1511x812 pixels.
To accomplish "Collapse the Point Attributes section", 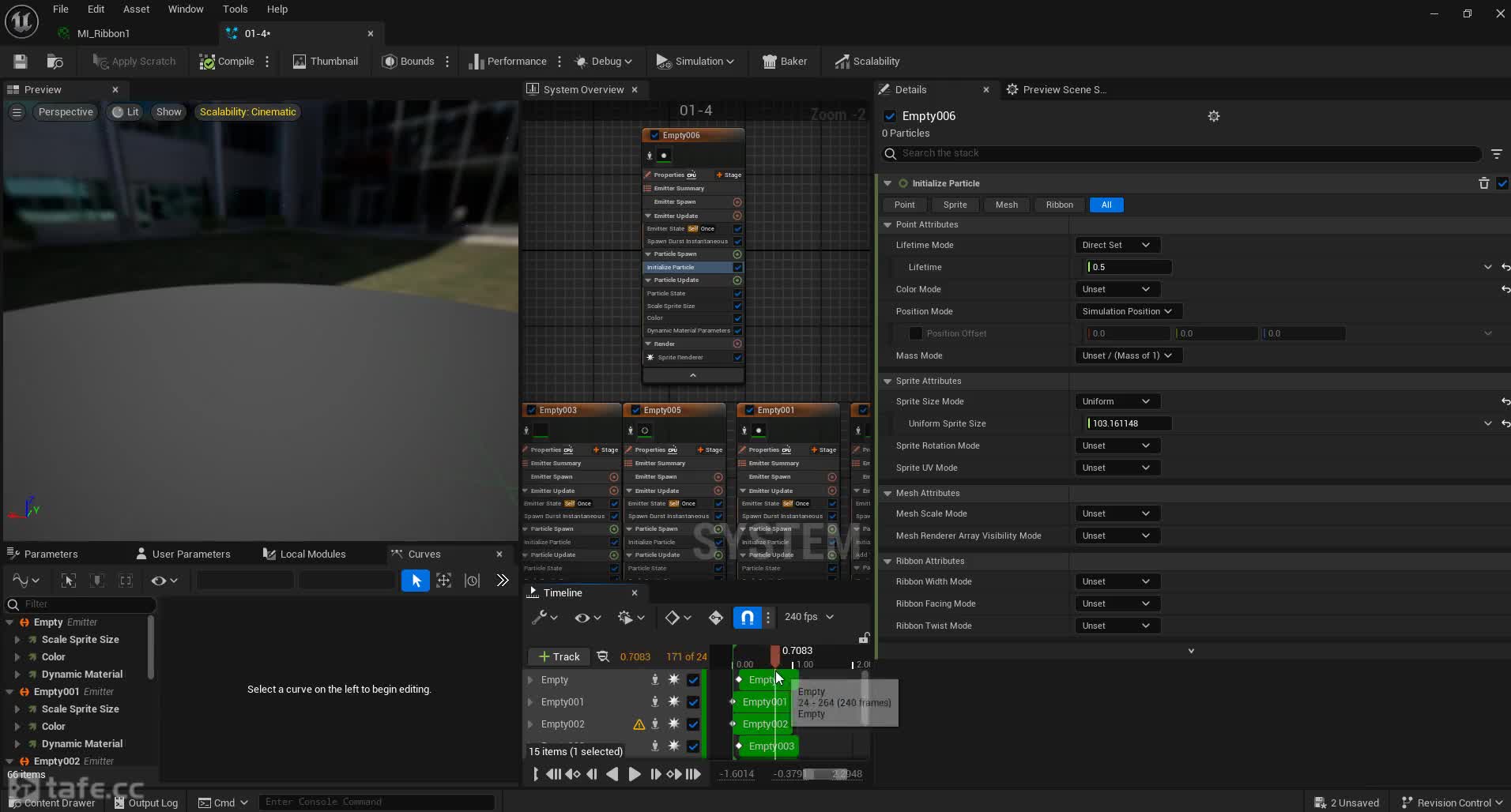I will coord(887,224).
